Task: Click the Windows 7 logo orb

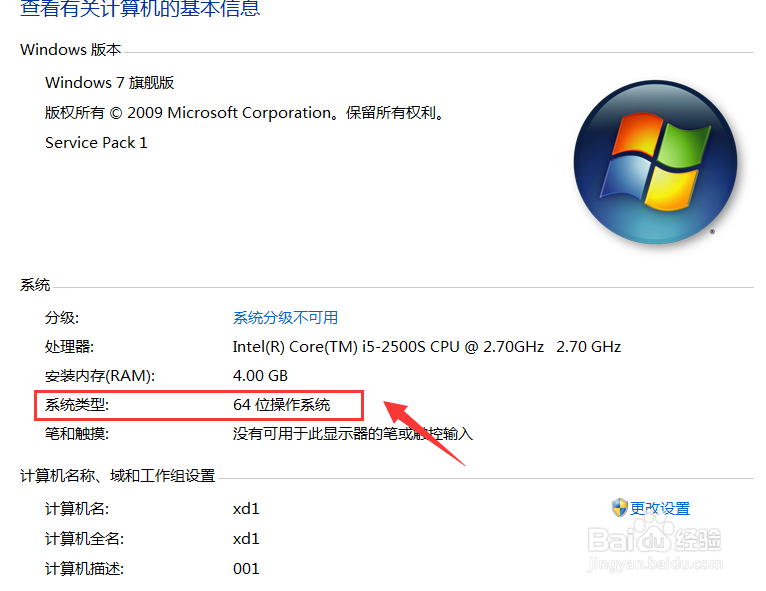Action: click(x=655, y=162)
